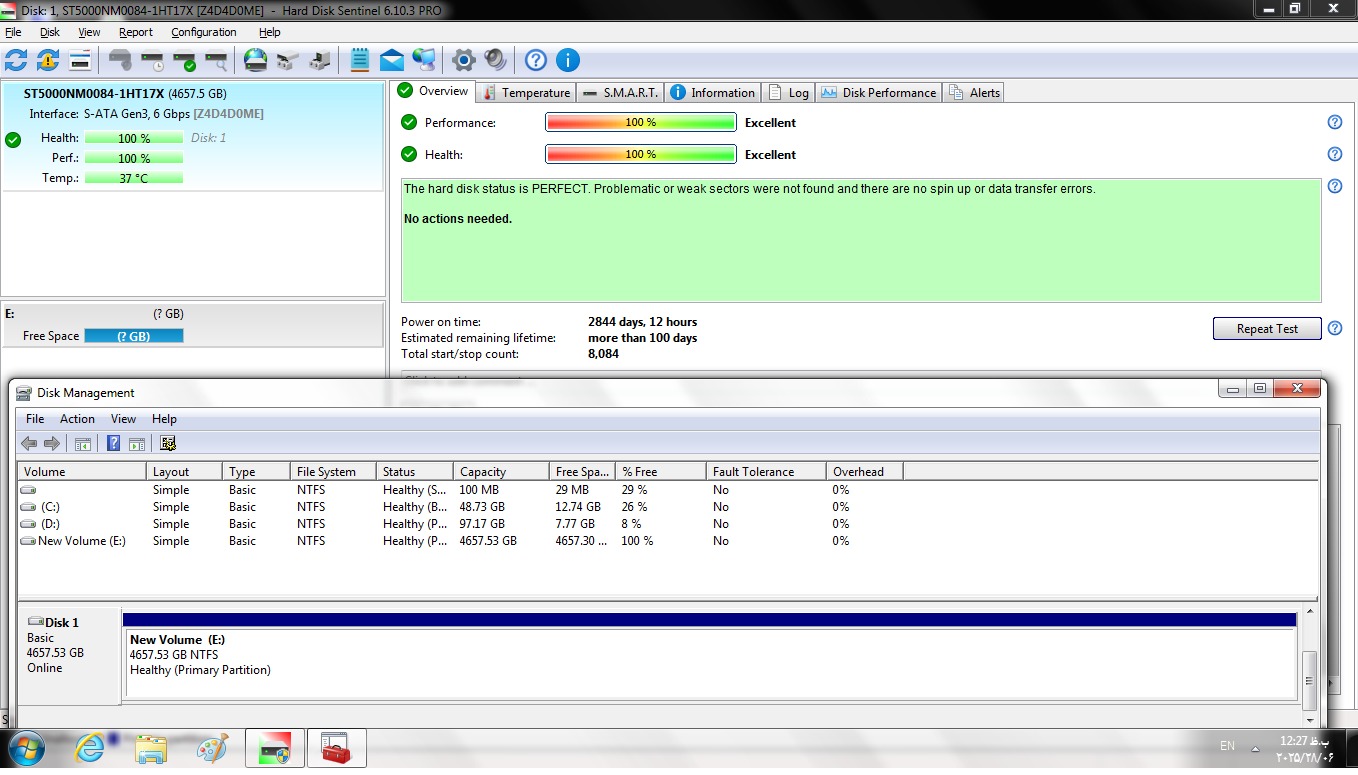Click help icon beside Health Excellent
Viewport: 1358px width, 775px height.
(1334, 154)
